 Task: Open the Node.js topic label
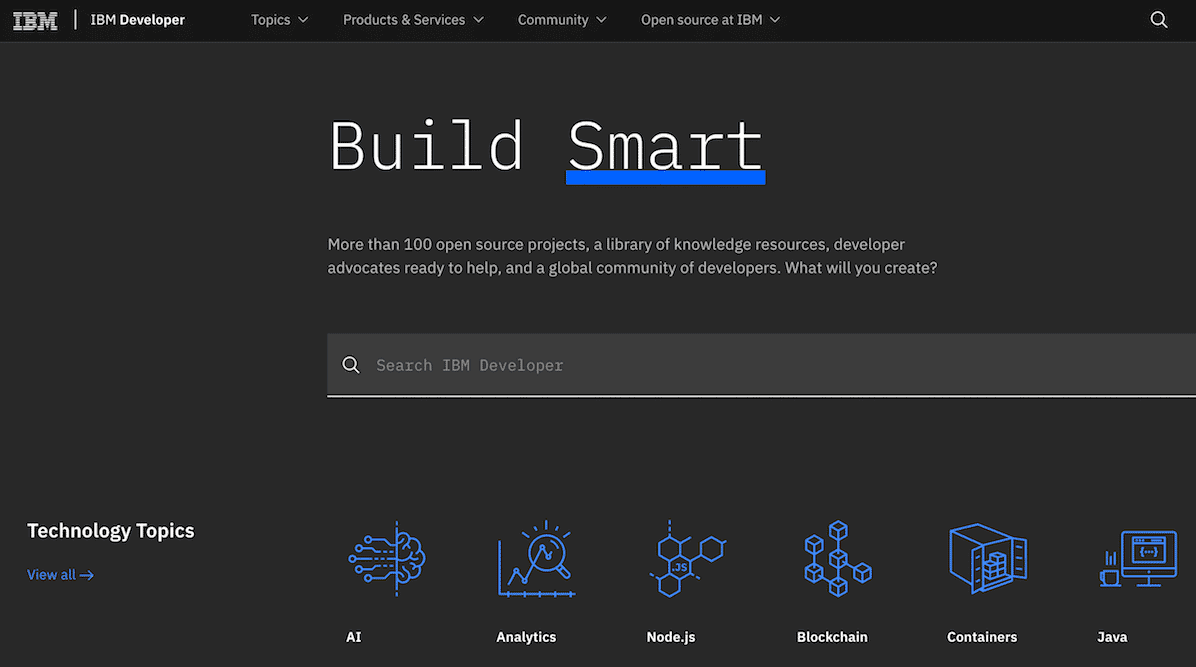tap(670, 637)
